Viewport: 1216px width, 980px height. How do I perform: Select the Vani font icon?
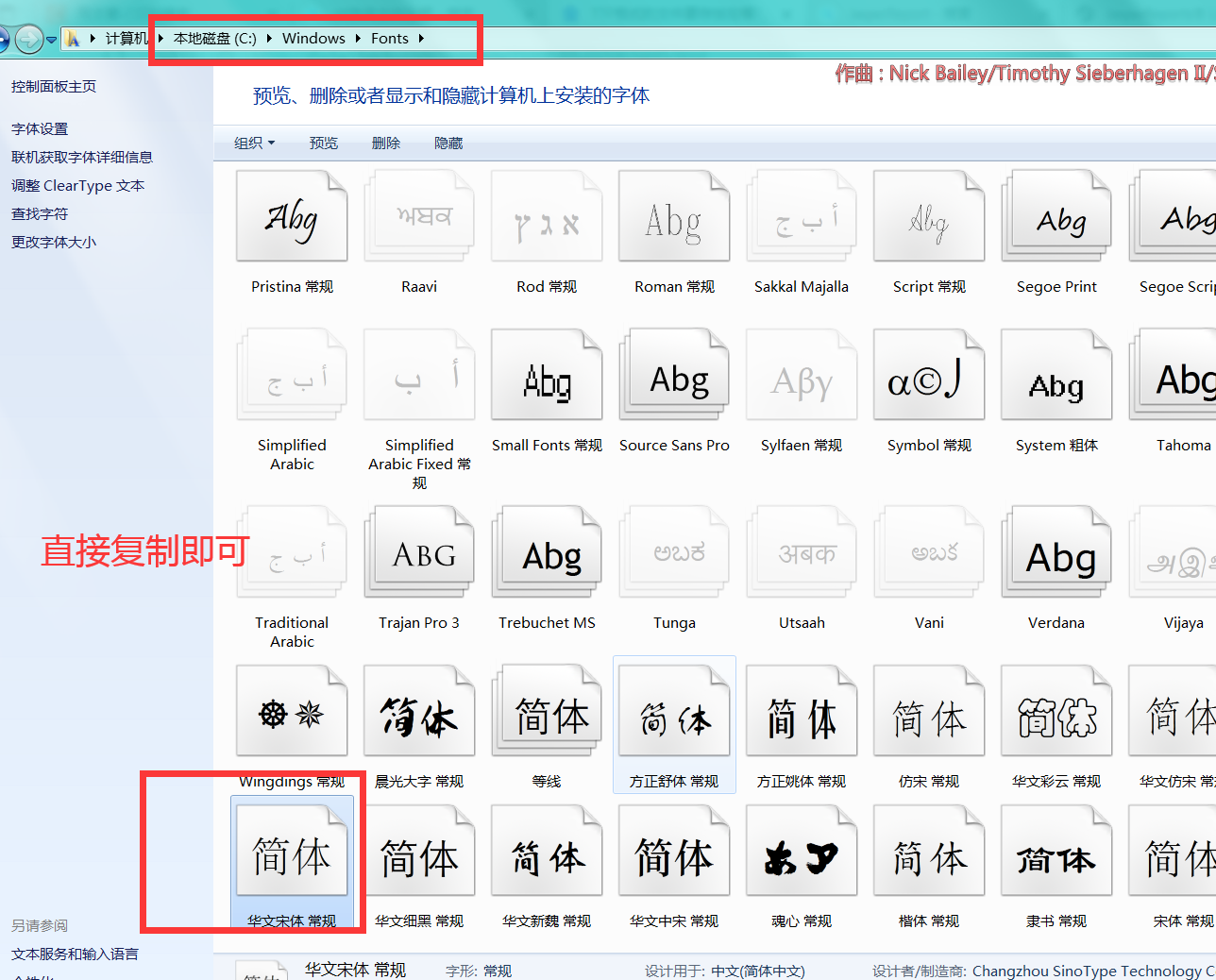[x=929, y=552]
